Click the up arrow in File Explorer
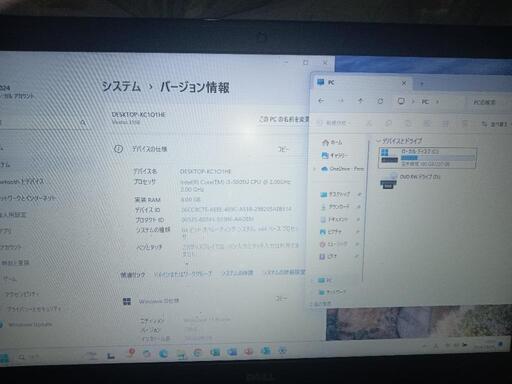Screen dimensions: 512x384 pos(360,100)
